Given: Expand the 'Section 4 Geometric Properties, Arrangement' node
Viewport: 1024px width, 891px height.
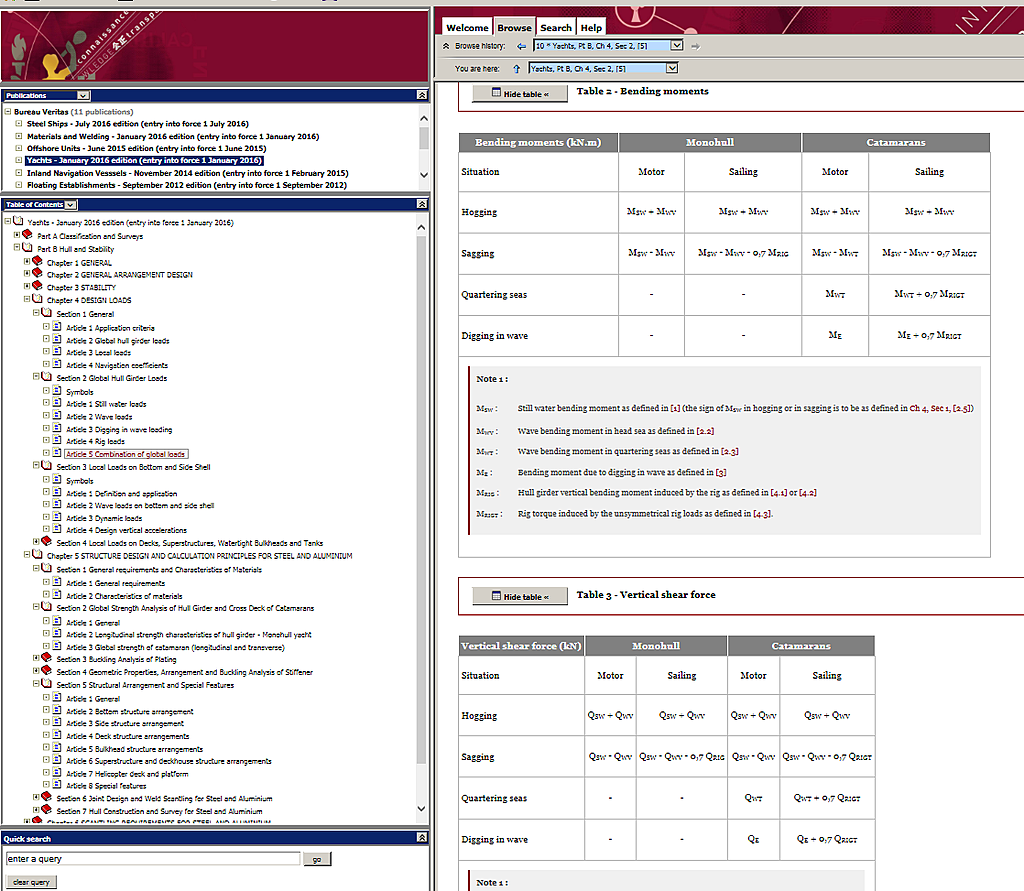Looking at the screenshot, I should coord(37,671).
